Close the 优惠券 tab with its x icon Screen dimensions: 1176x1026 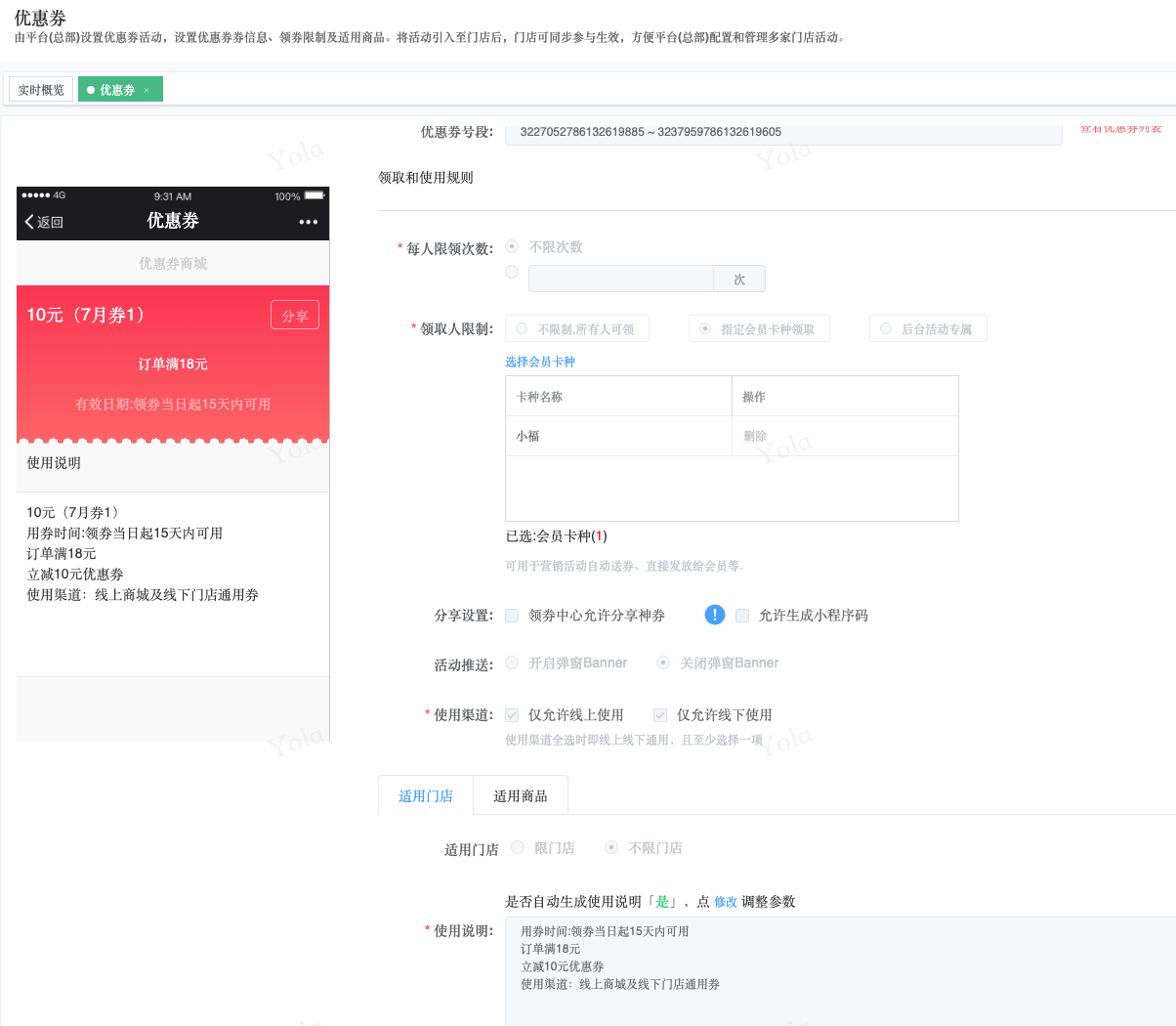[147, 90]
